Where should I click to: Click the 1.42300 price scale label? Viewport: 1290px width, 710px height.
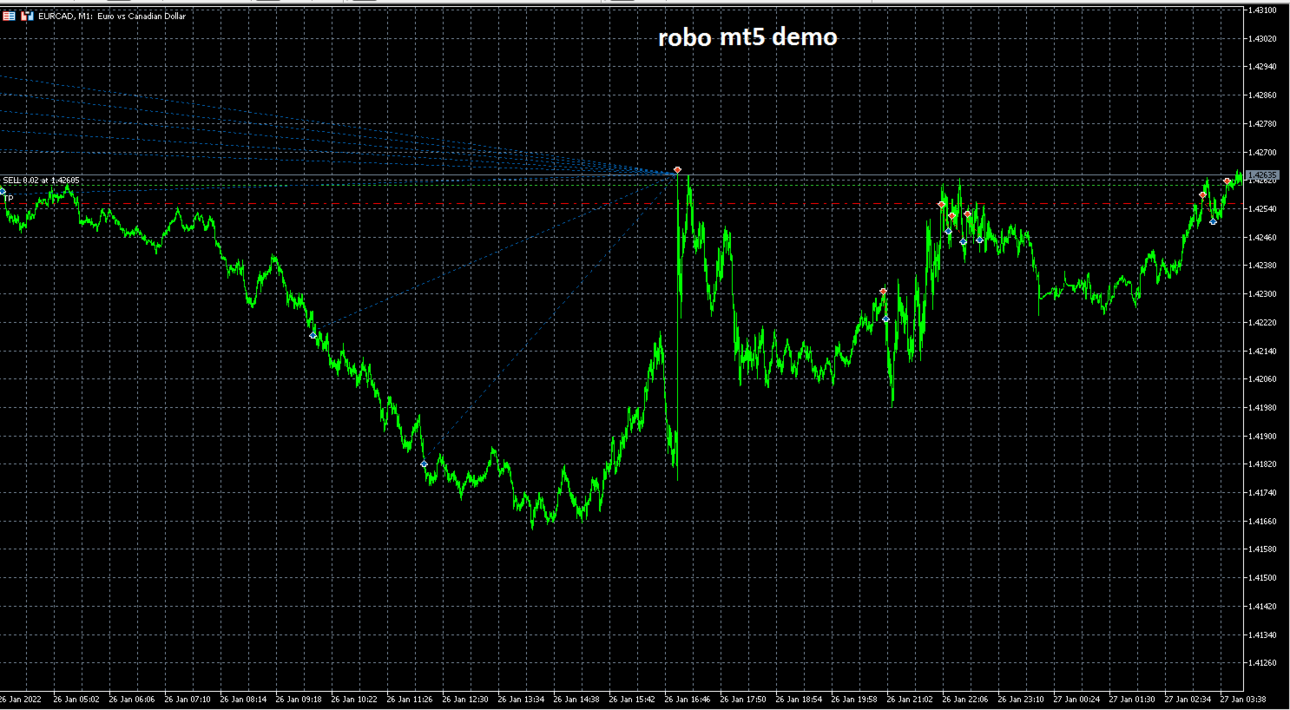tap(1262, 294)
